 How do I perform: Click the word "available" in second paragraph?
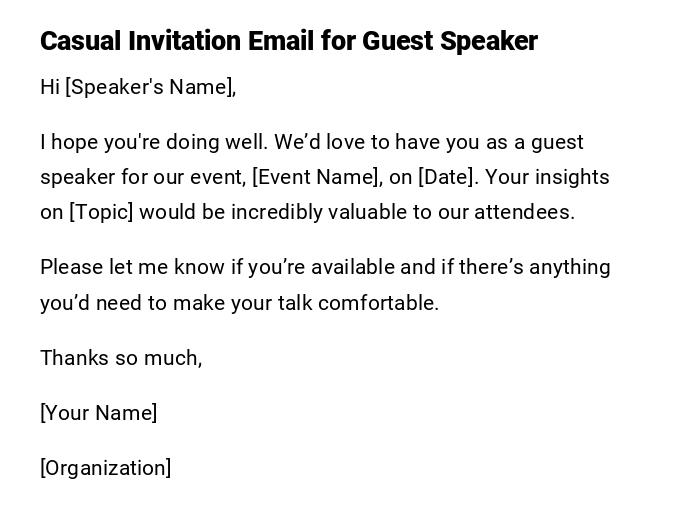(351, 267)
